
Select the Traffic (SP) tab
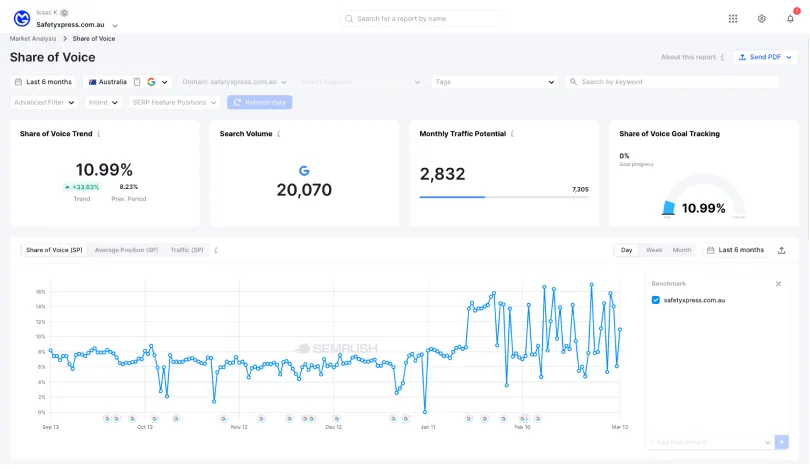point(187,250)
